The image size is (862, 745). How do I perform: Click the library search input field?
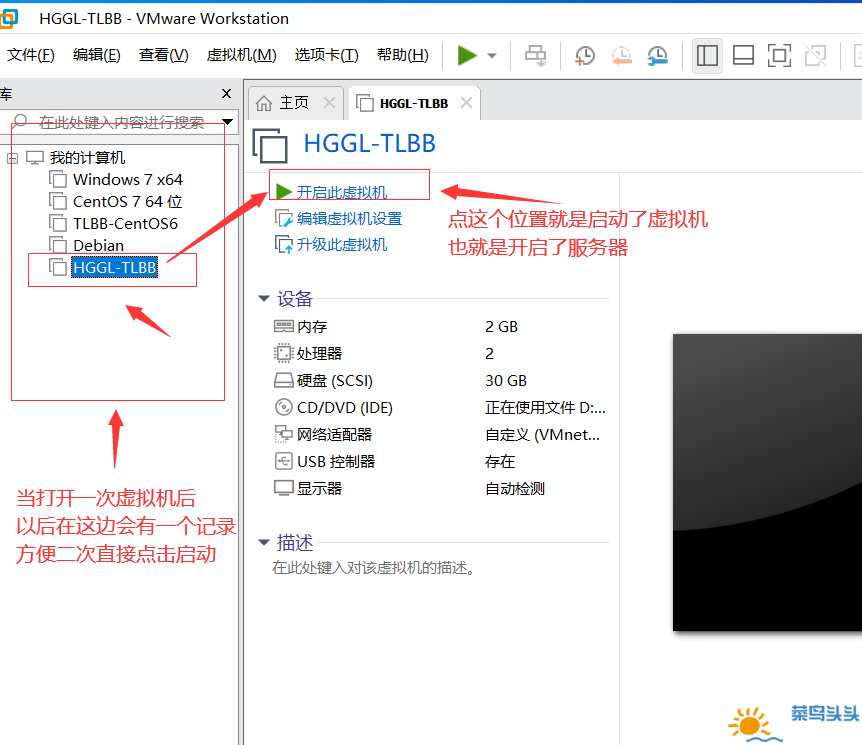(117, 122)
